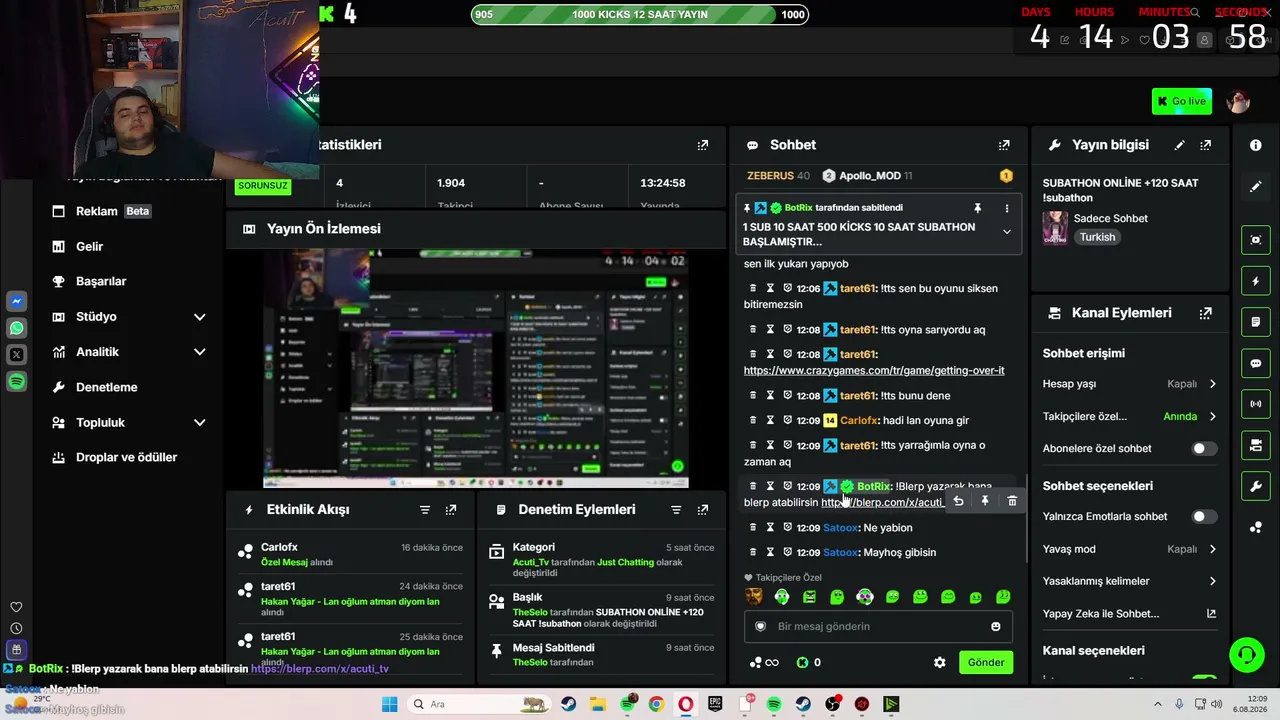
Task: Filter the Etkinlik Akışı feed
Action: (x=425, y=510)
